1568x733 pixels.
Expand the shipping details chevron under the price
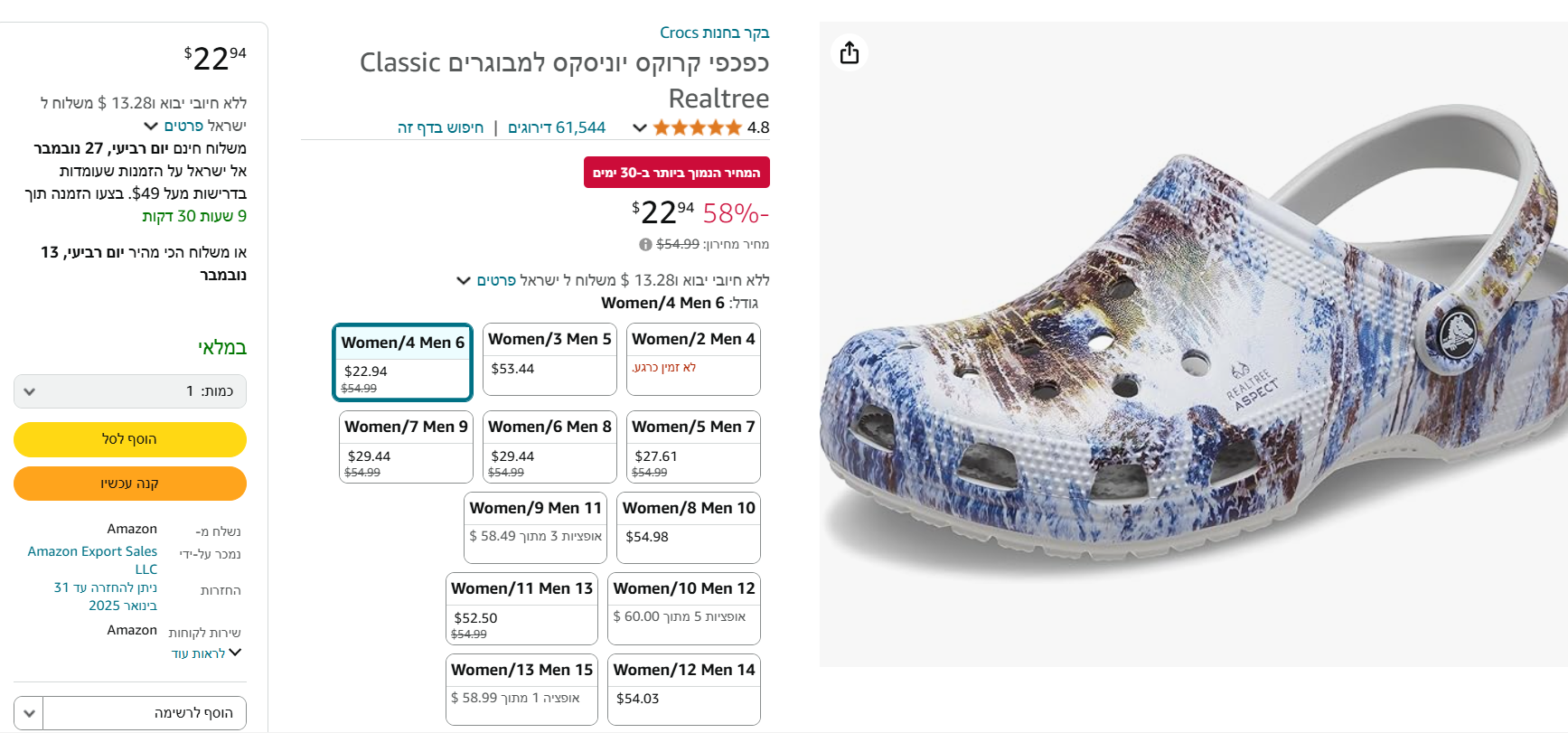tap(464, 280)
